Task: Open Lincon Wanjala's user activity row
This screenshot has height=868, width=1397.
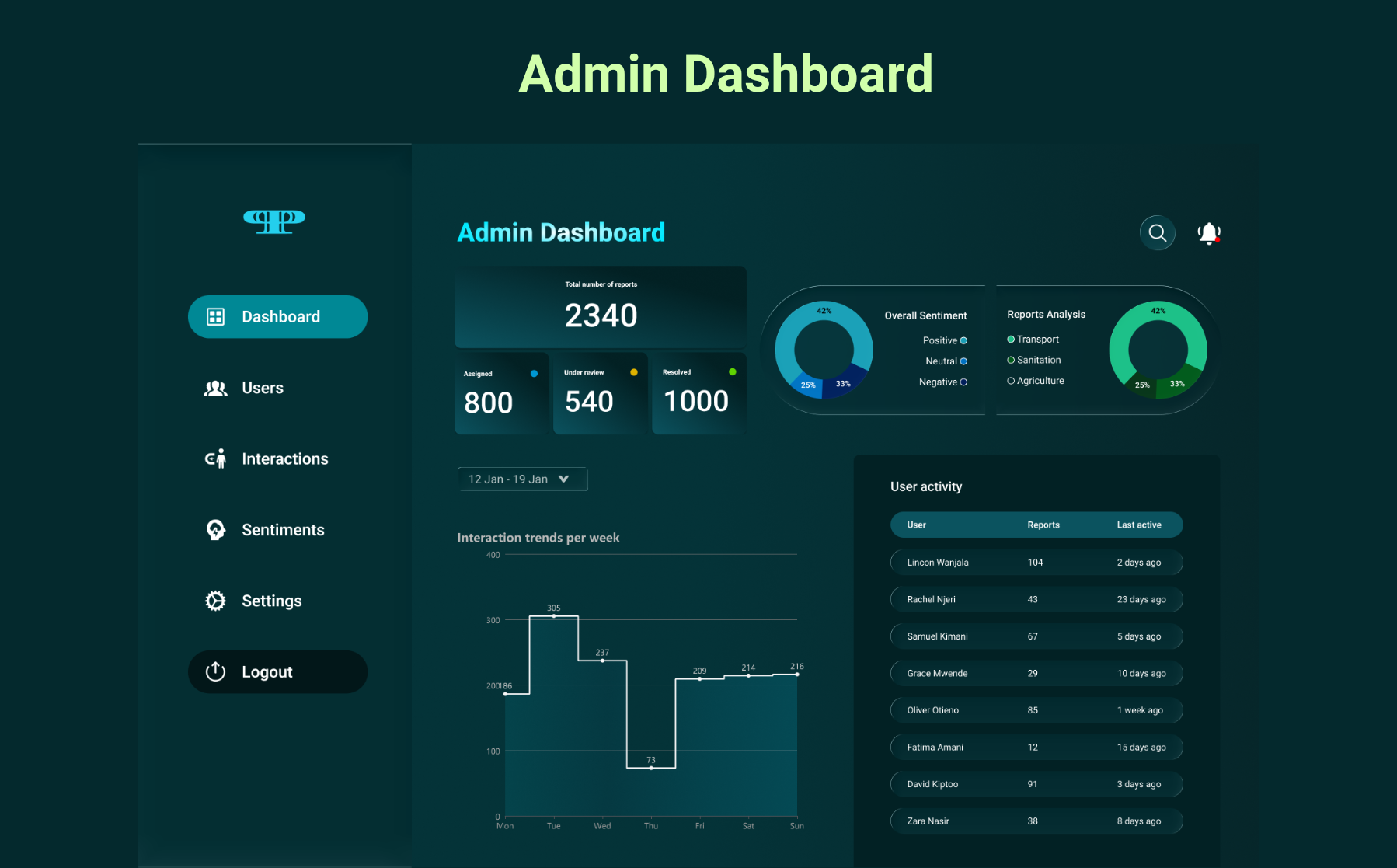Action: (x=1036, y=562)
